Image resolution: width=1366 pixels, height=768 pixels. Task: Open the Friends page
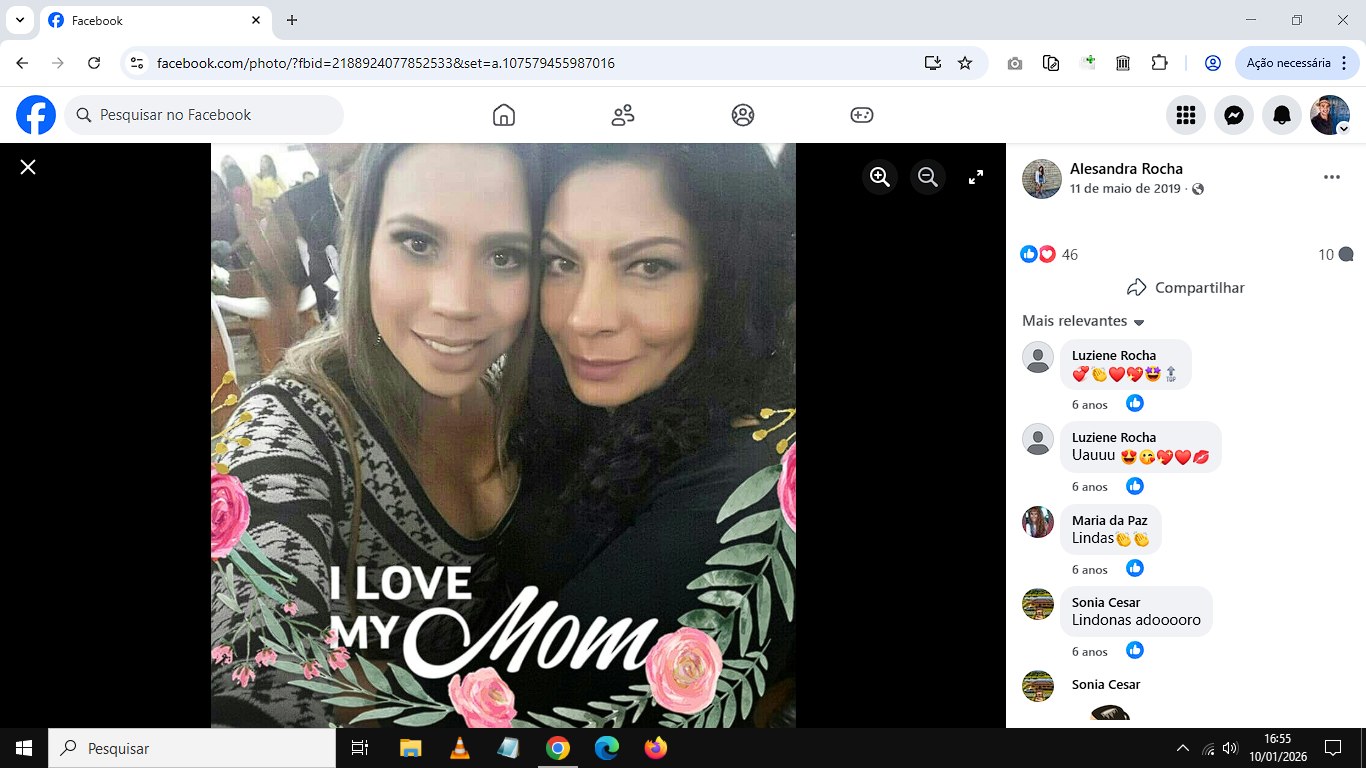pyautogui.click(x=623, y=115)
